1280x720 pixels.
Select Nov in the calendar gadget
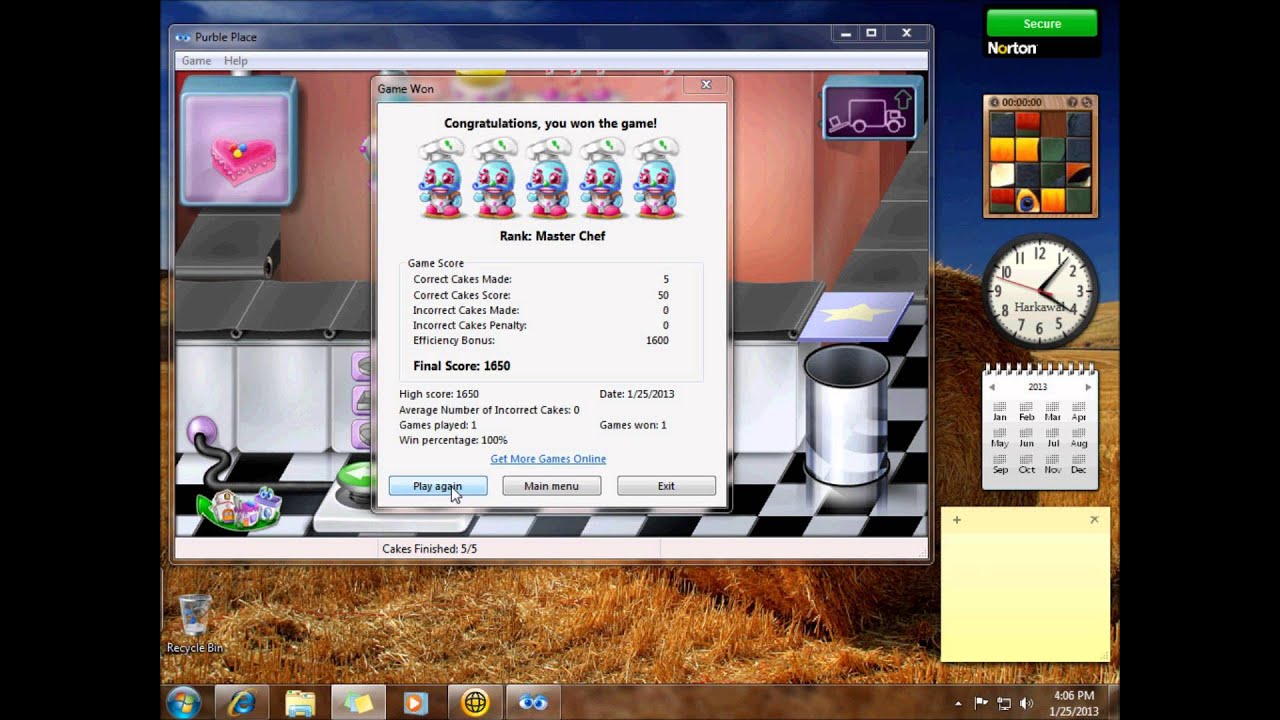point(1052,464)
